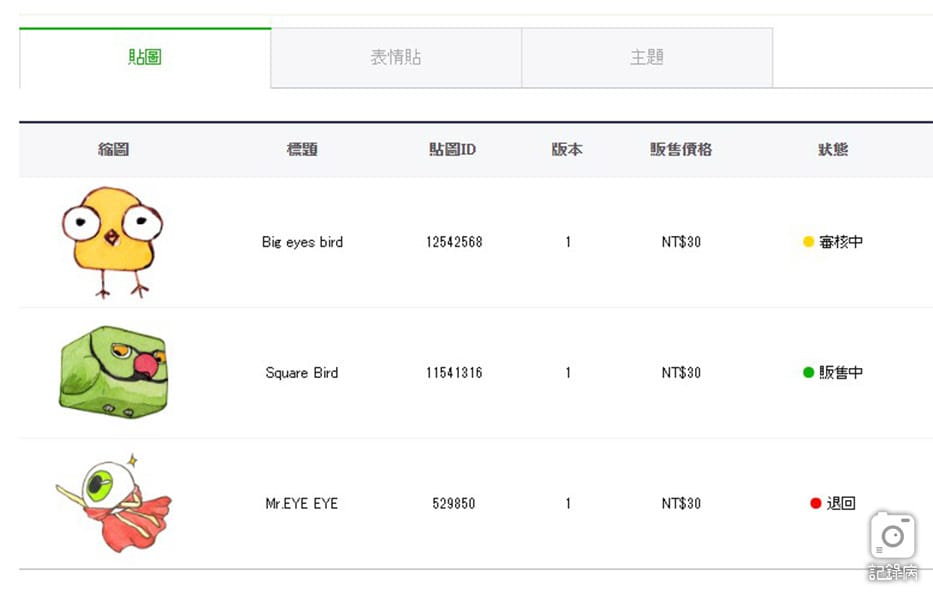Image resolution: width=933 pixels, height=596 pixels.
Task: Switch to the 貼圖 tab
Action: coord(145,58)
